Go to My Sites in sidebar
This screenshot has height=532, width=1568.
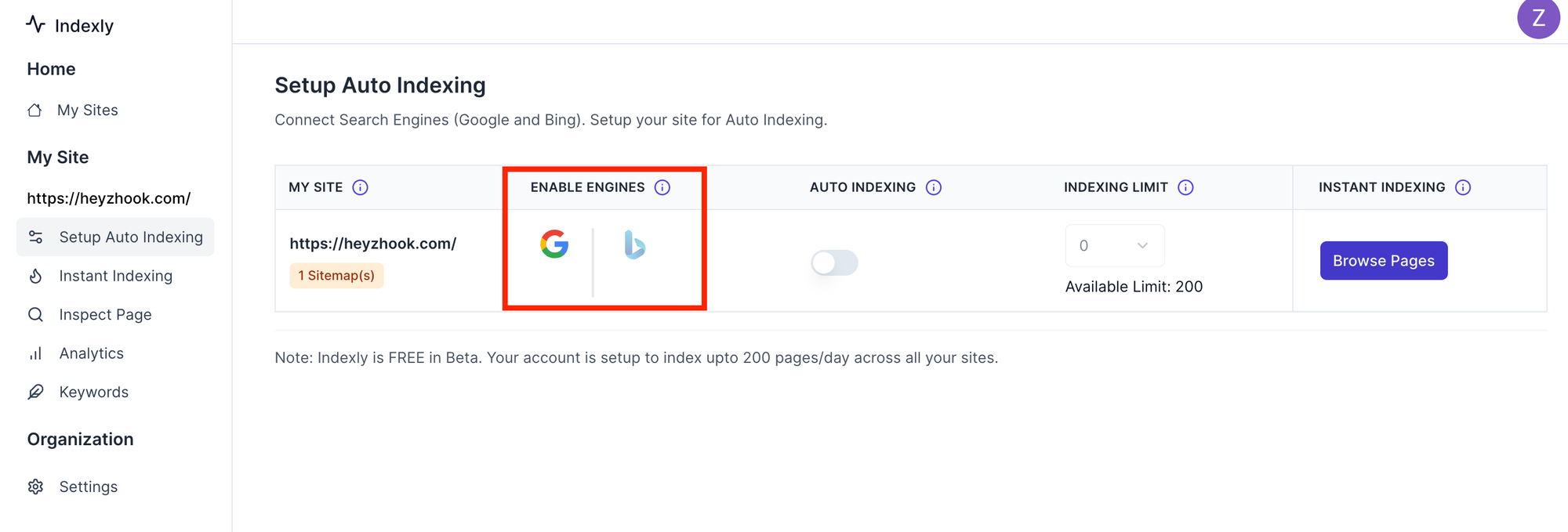[87, 110]
